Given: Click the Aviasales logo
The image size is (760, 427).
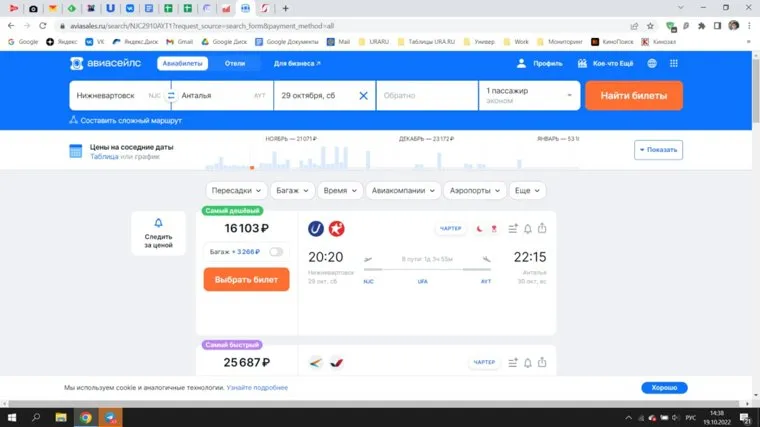Looking at the screenshot, I should (x=105, y=63).
